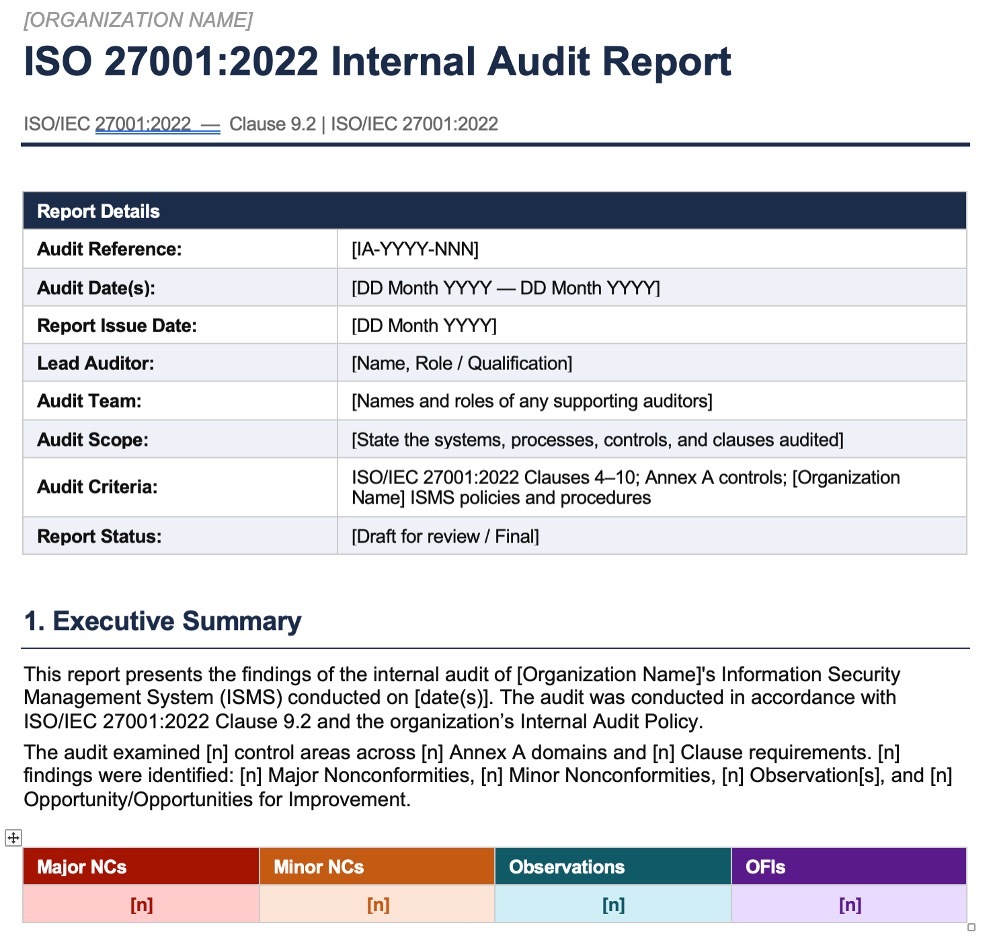Click the Executive Summary heading
Image resolution: width=994 pixels, height=936 pixels.
point(162,621)
